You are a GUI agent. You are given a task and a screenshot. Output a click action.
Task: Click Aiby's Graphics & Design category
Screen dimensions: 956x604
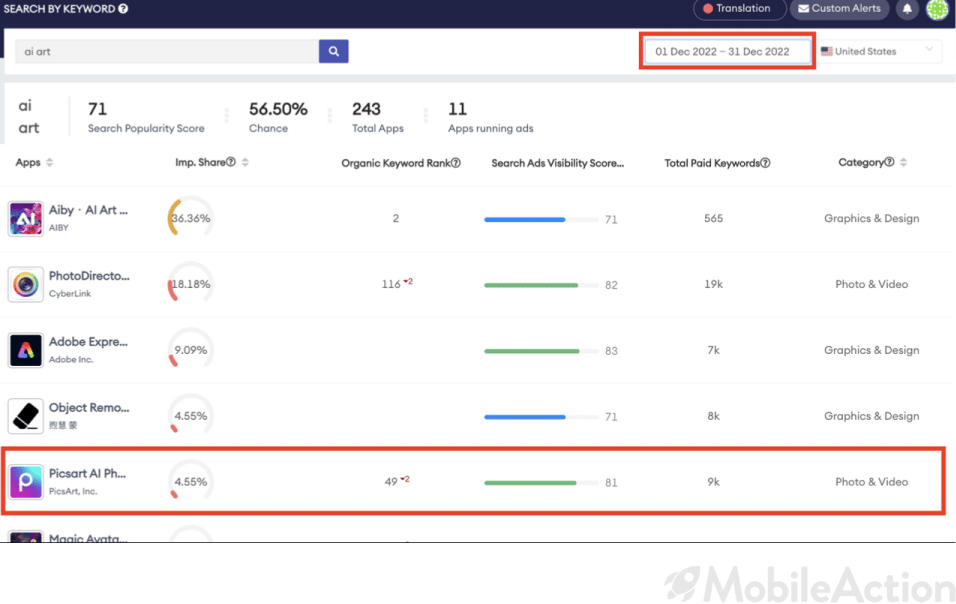pos(871,218)
